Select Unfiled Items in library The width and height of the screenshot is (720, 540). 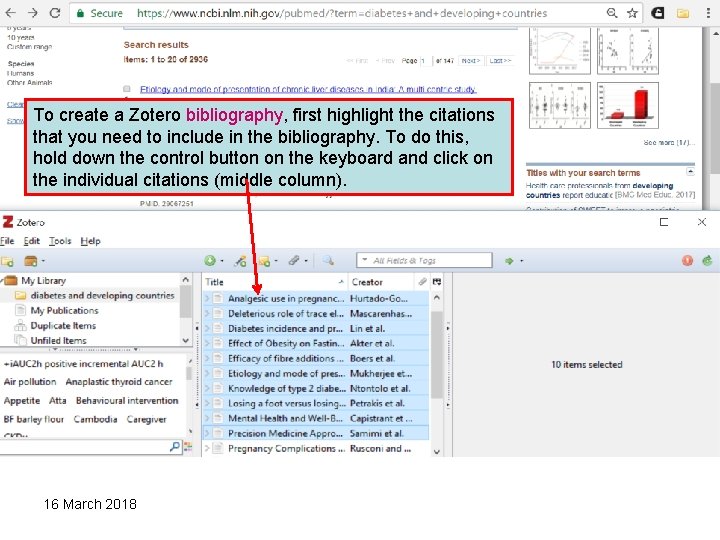click(58, 341)
